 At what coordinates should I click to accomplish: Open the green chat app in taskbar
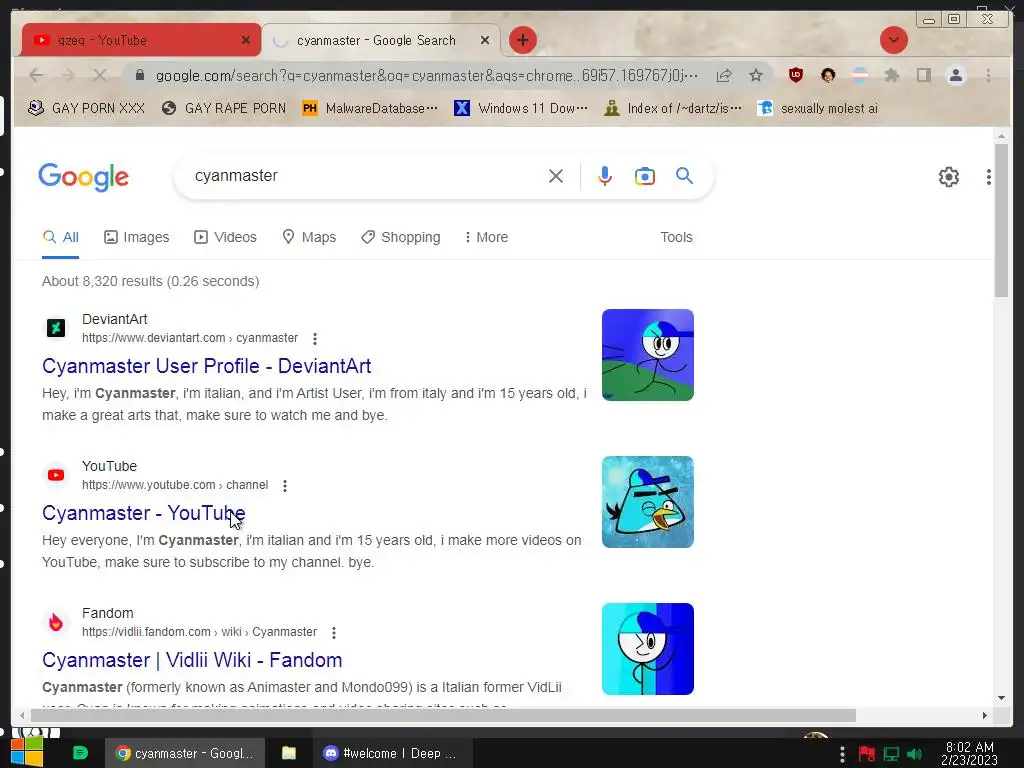click(x=80, y=753)
